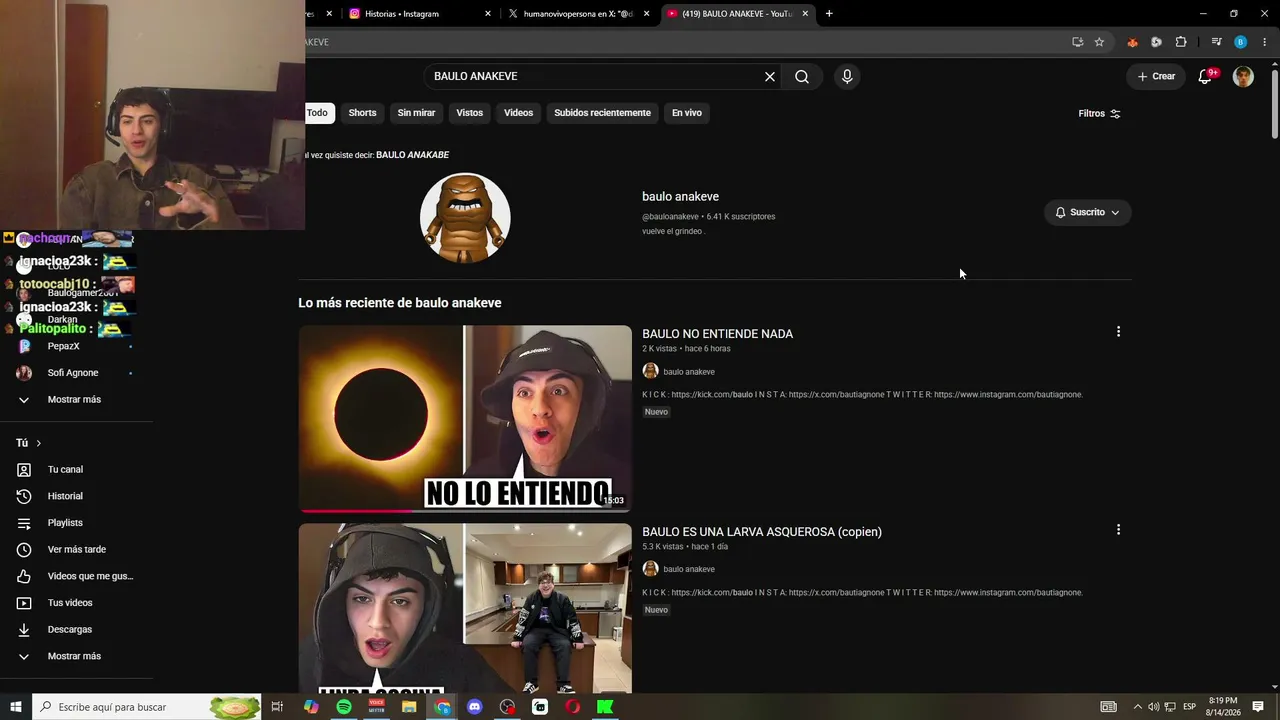Screen dimensions: 1280x720
Task: Show hidden system tray icons
Action: tap(1137, 707)
